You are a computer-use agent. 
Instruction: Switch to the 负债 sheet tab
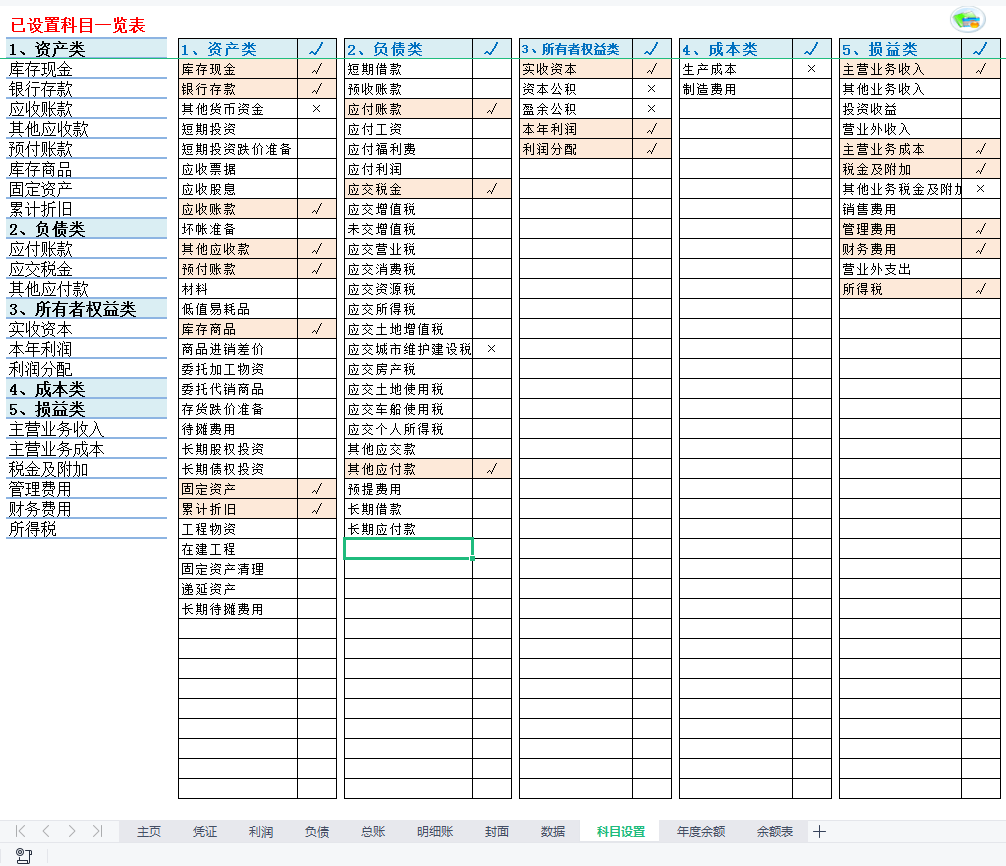point(317,831)
